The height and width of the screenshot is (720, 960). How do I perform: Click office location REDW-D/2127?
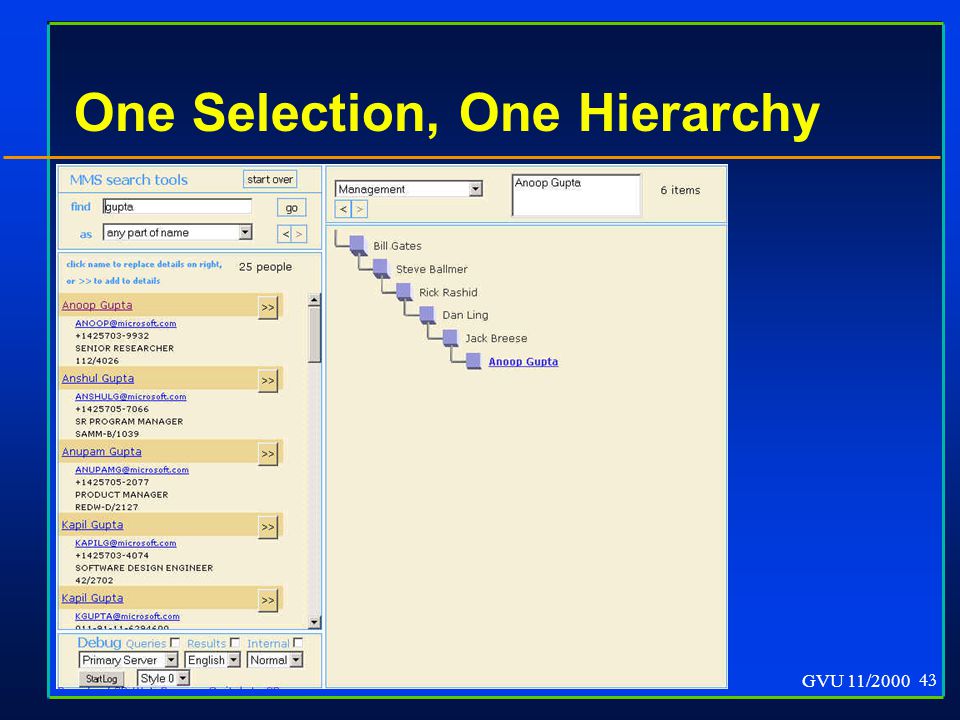(107, 507)
